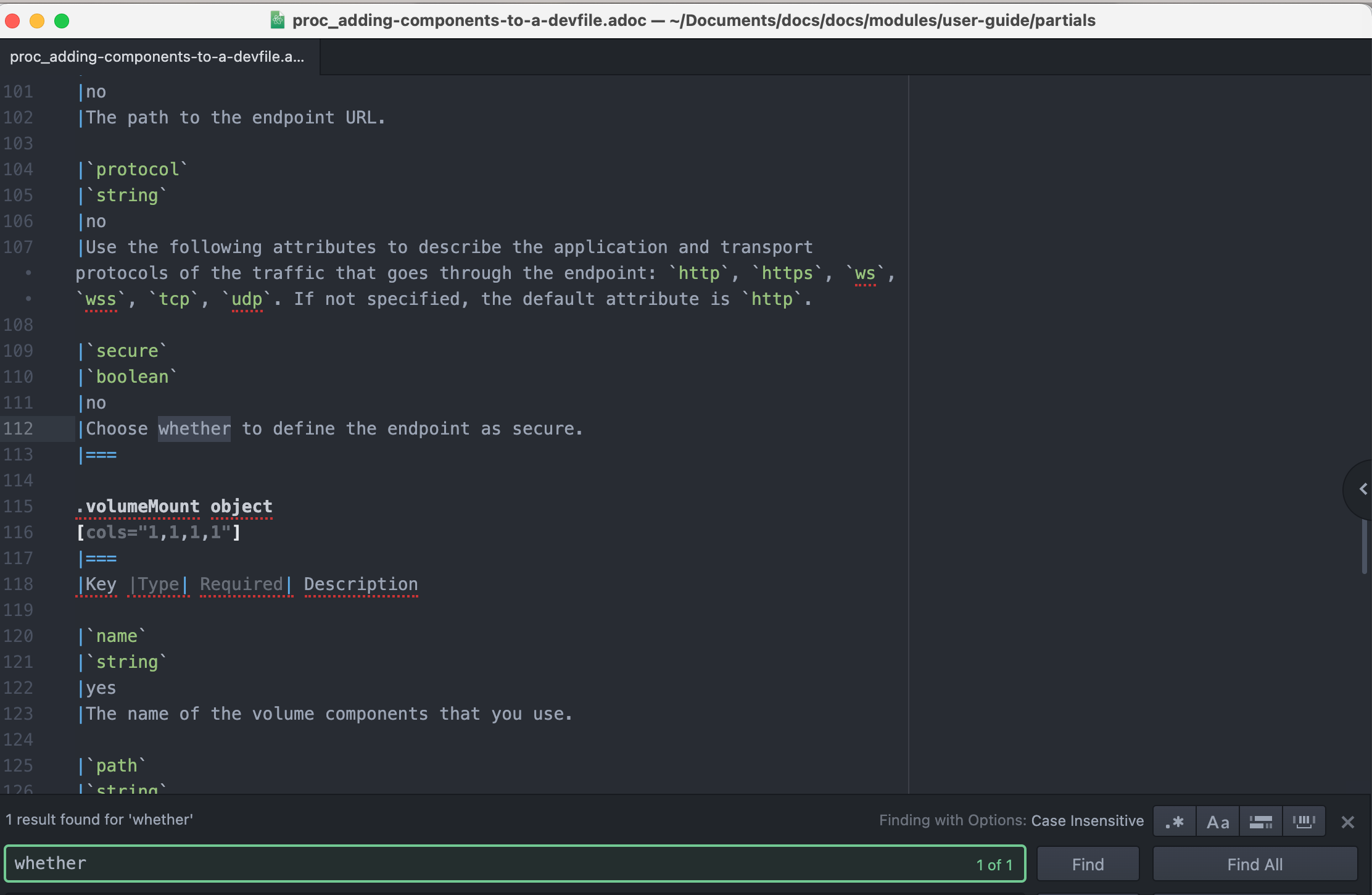Close the find panel

[1348, 822]
